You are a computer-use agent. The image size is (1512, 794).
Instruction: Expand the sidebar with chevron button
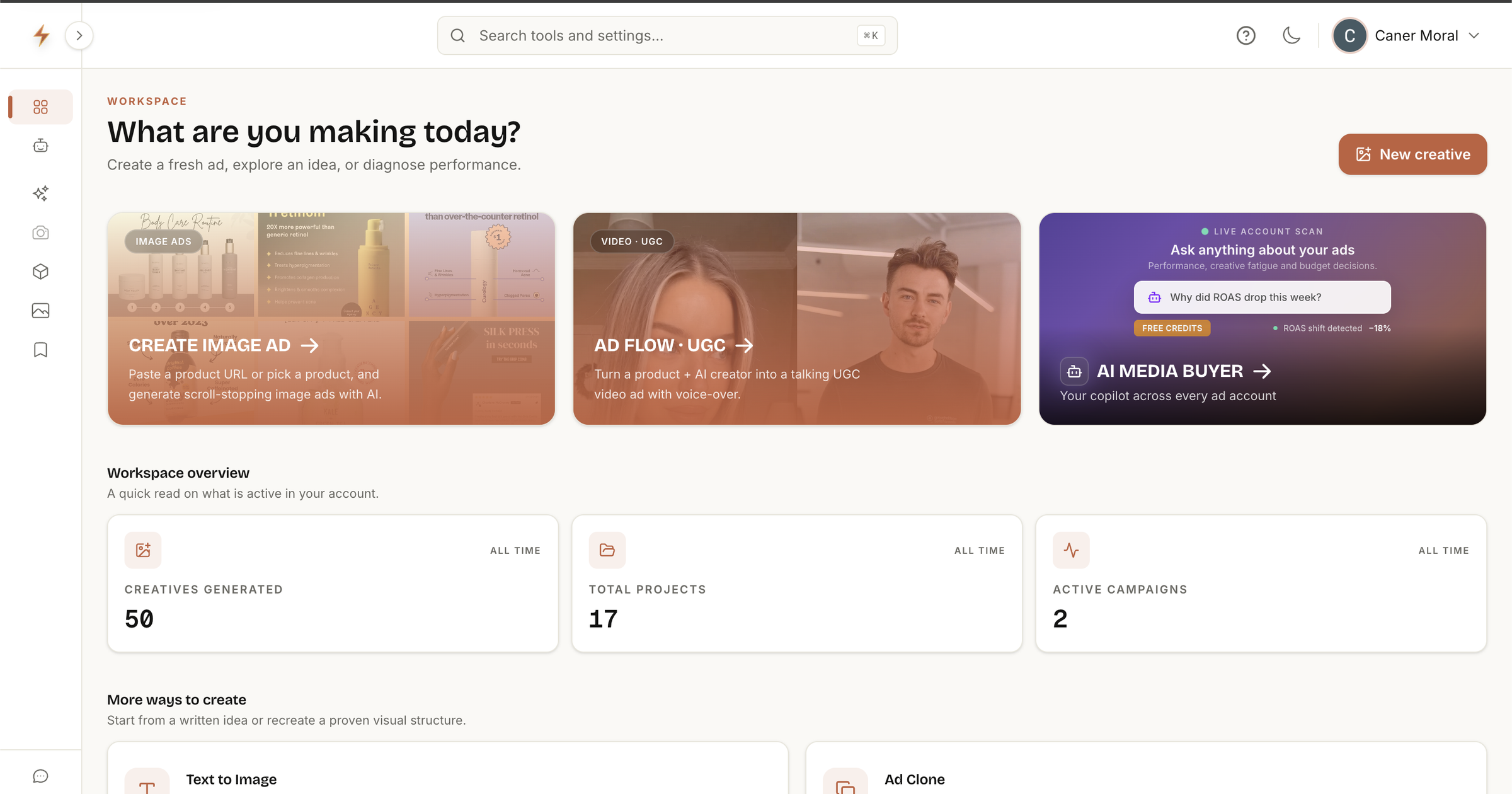point(79,35)
